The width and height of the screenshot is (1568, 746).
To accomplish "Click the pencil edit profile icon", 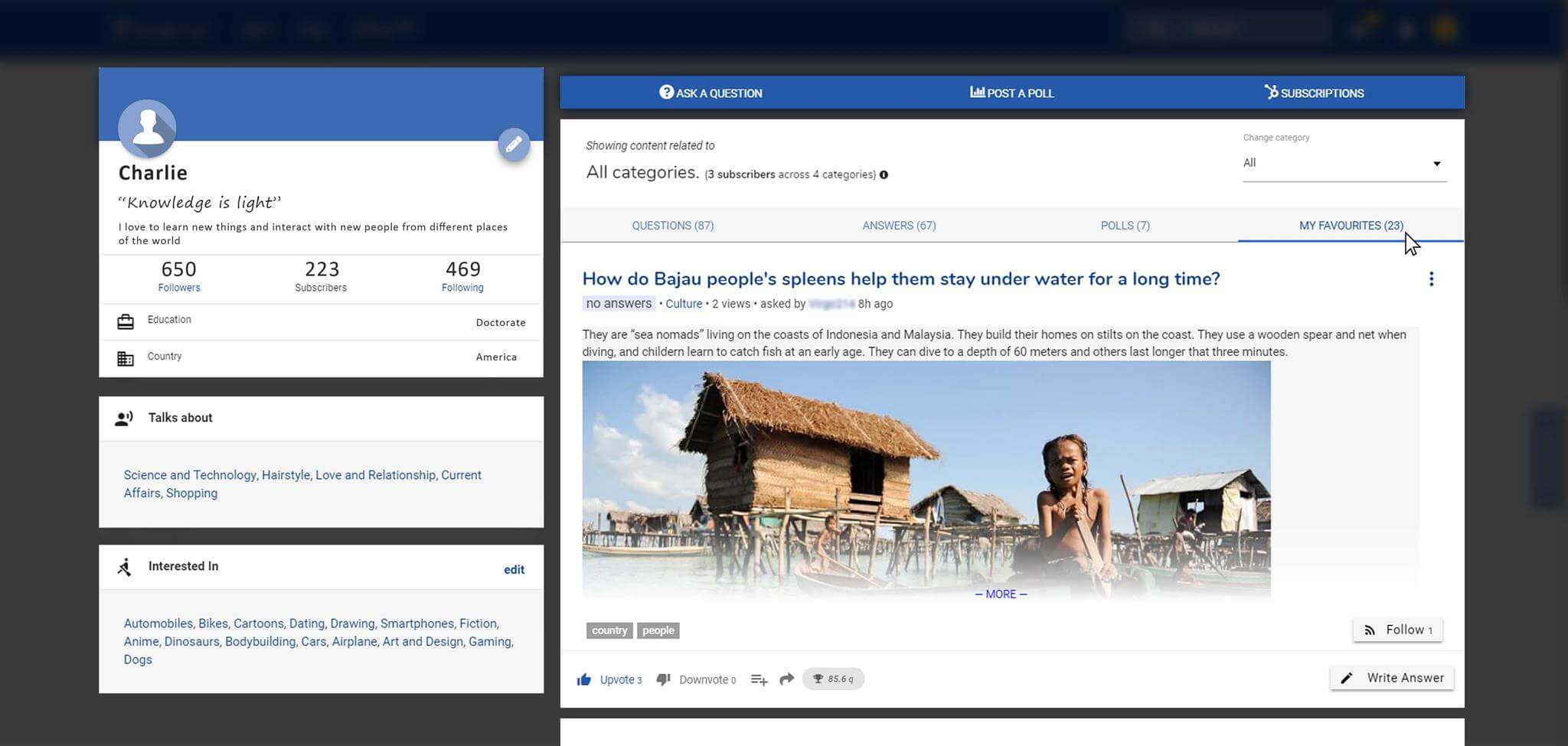I will click(514, 144).
